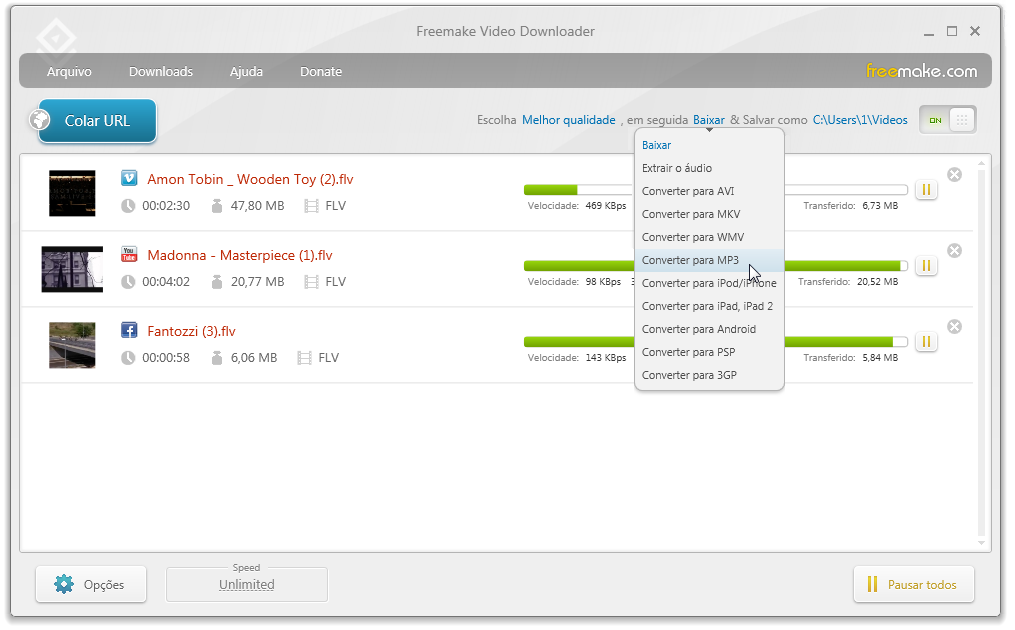Choose Converter para iPod/iPhone
1015x630 pixels.
(x=709, y=283)
